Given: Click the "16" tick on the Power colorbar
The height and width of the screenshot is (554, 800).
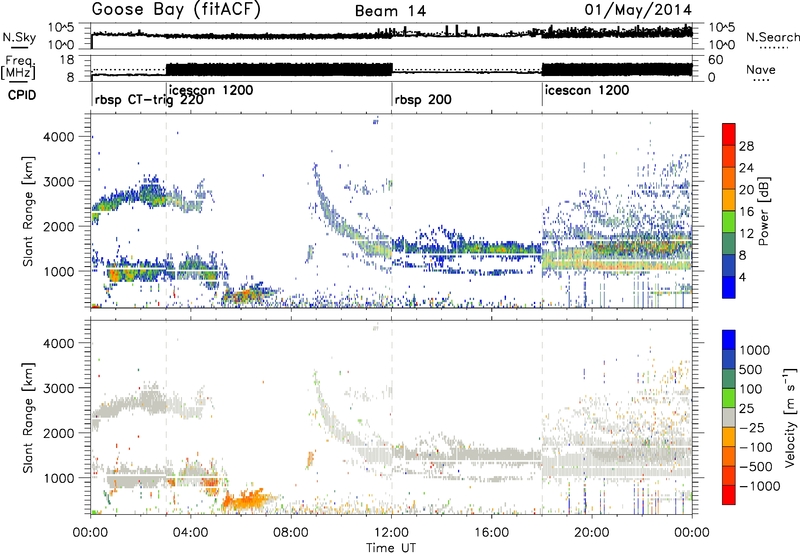Looking at the screenshot, I should (x=746, y=212).
